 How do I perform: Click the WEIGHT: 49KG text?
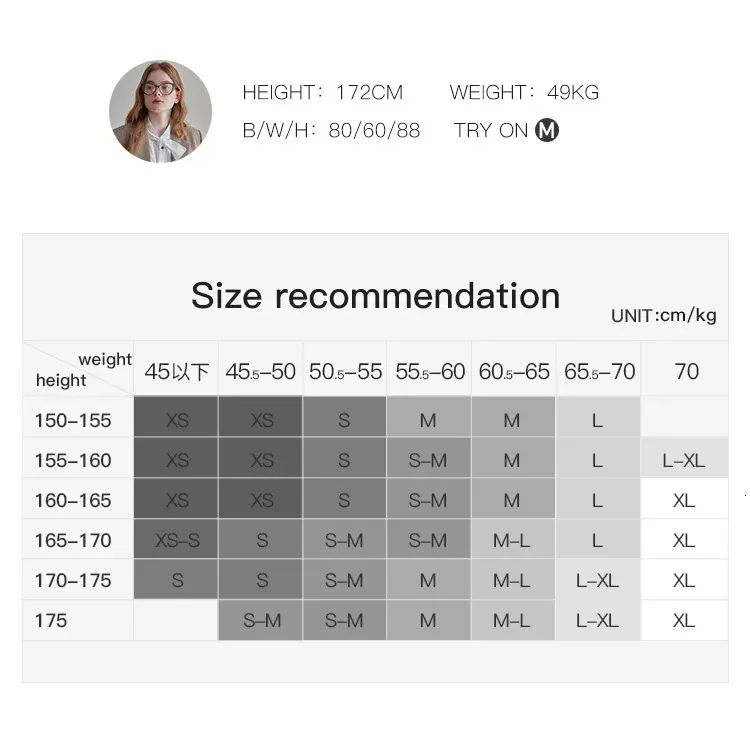[x=524, y=92]
